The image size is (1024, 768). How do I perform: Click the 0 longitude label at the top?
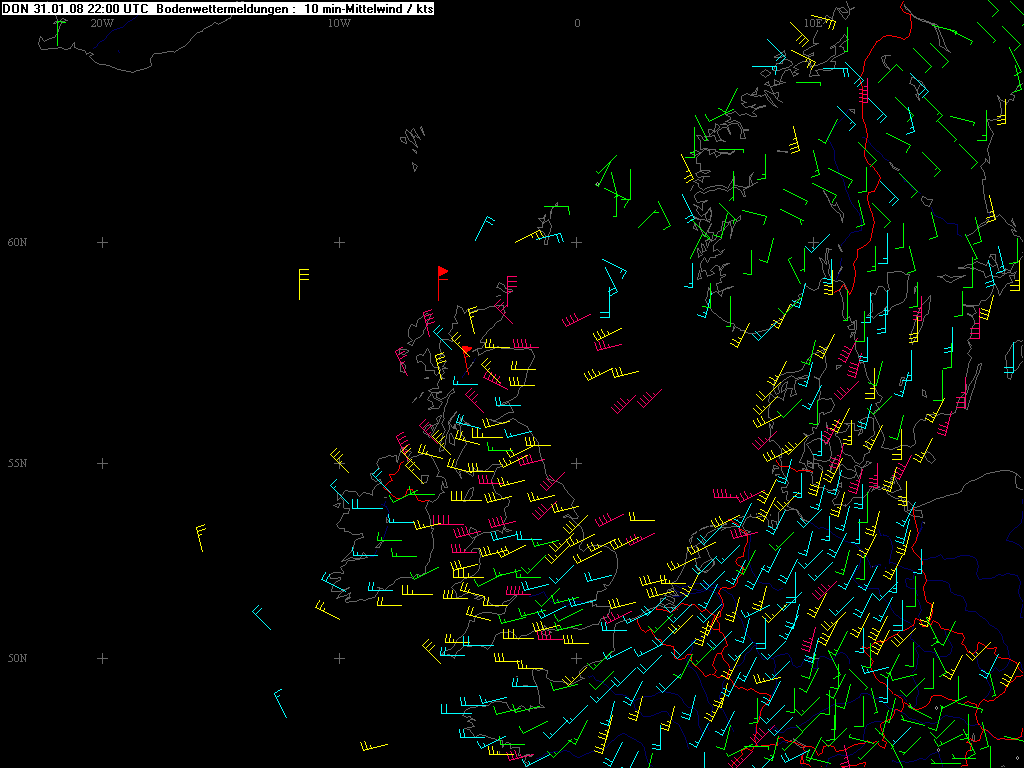pos(577,22)
